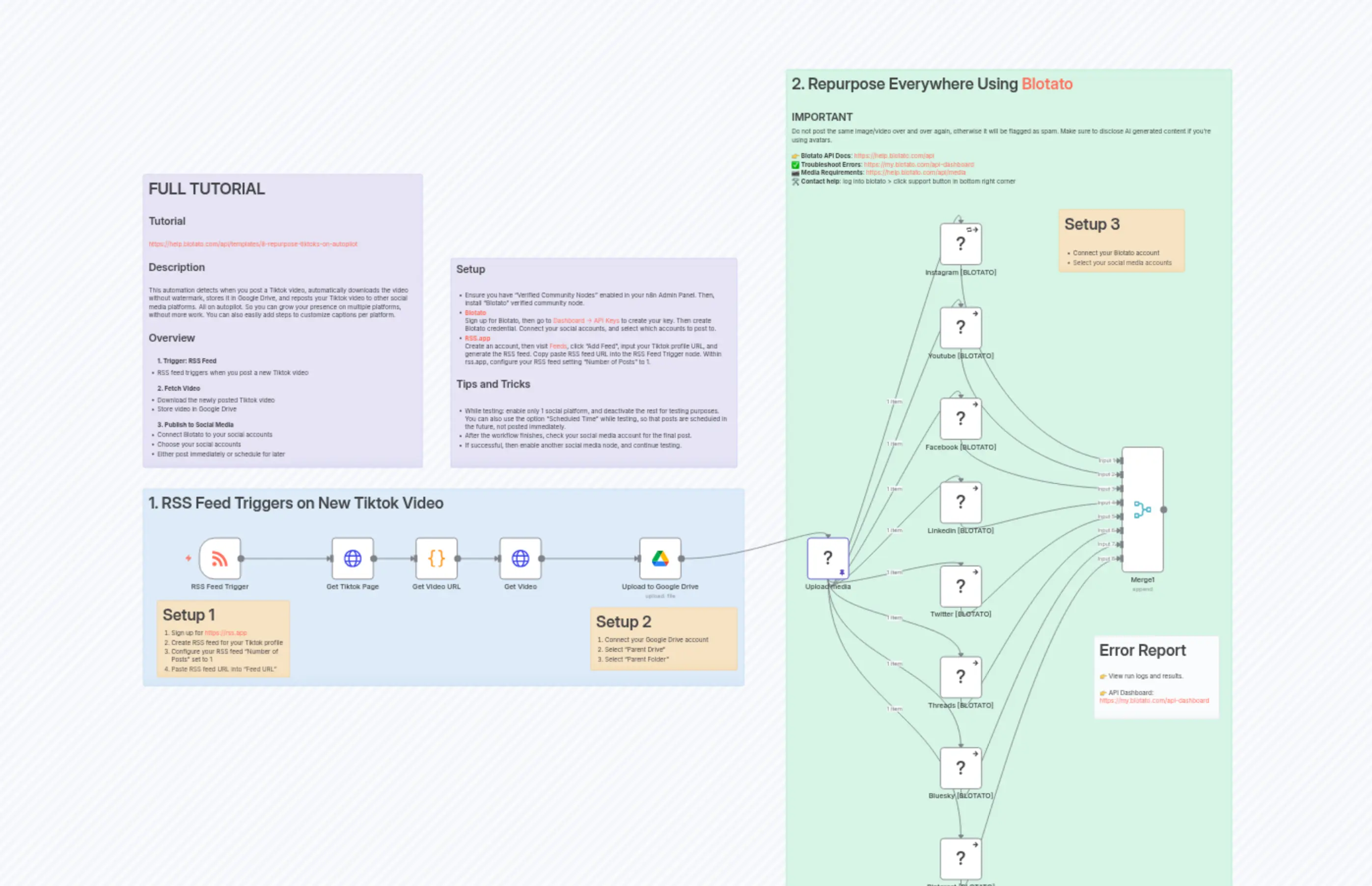Click the Get Tiktok Page globe node
This screenshot has width=1372, height=886.
pos(352,558)
